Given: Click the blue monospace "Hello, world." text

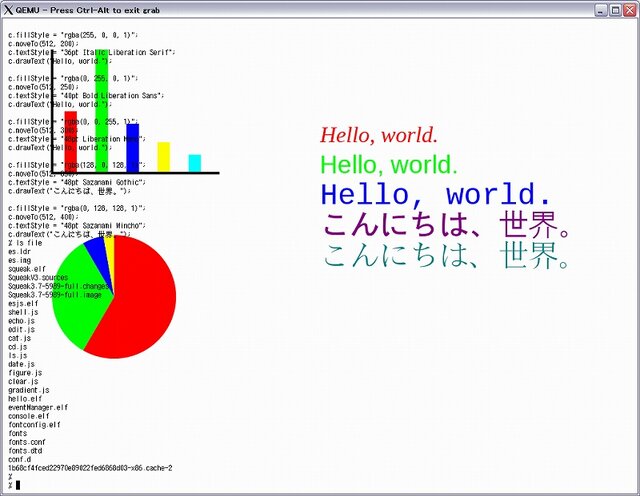Looking at the screenshot, I should (x=435, y=194).
